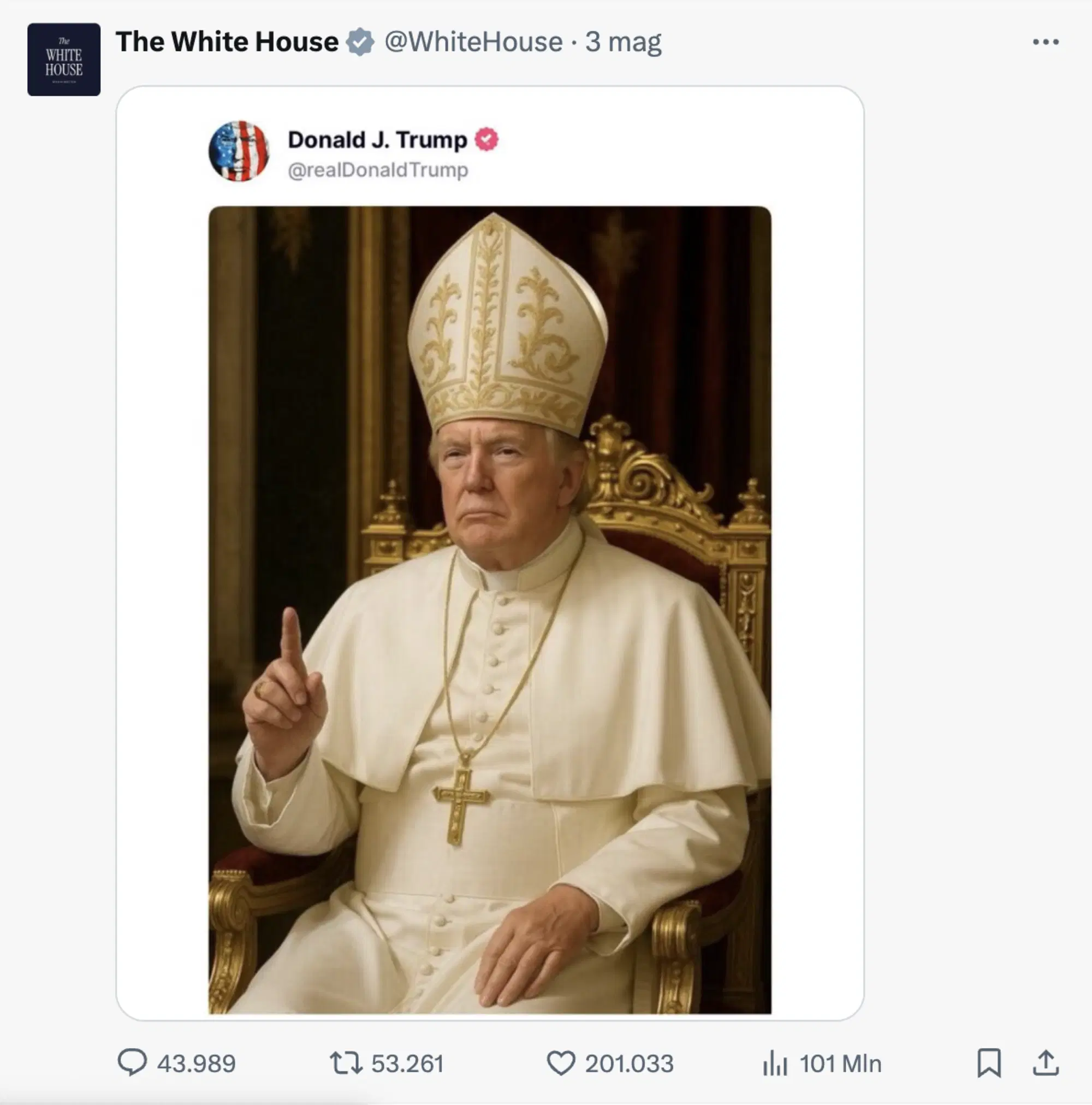
Task: Open the @realDonaldTrump profile link
Action: 377,169
